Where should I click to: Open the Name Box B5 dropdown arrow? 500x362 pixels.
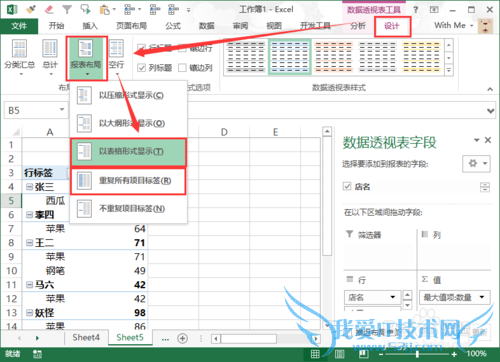(x=62, y=110)
